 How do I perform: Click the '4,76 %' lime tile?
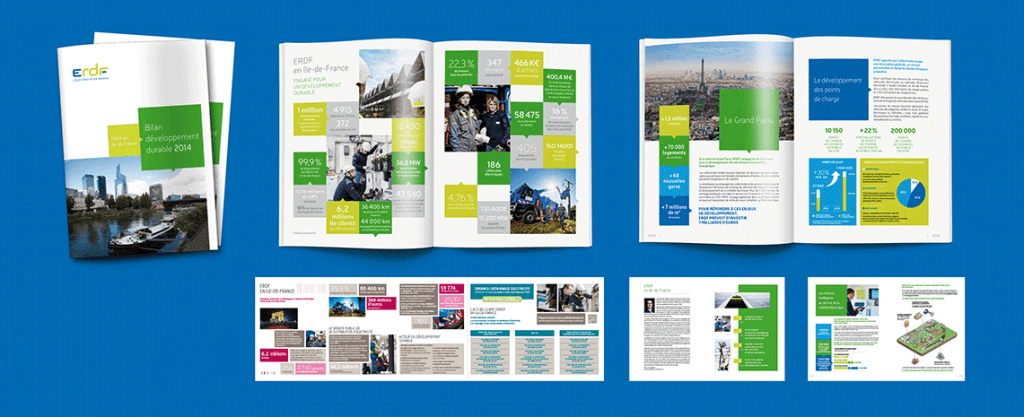click(x=461, y=199)
